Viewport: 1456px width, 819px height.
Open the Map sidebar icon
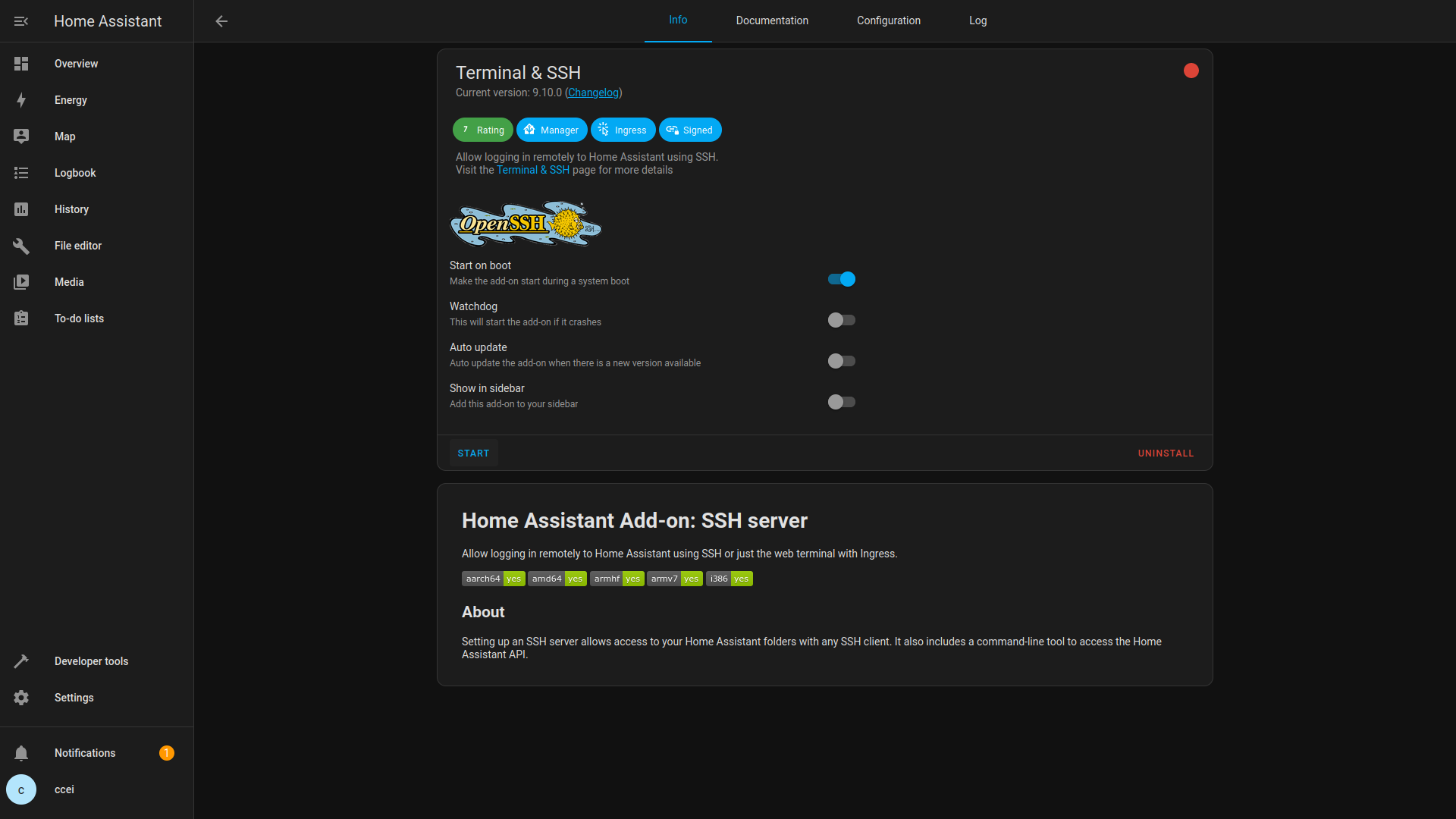tap(21, 136)
